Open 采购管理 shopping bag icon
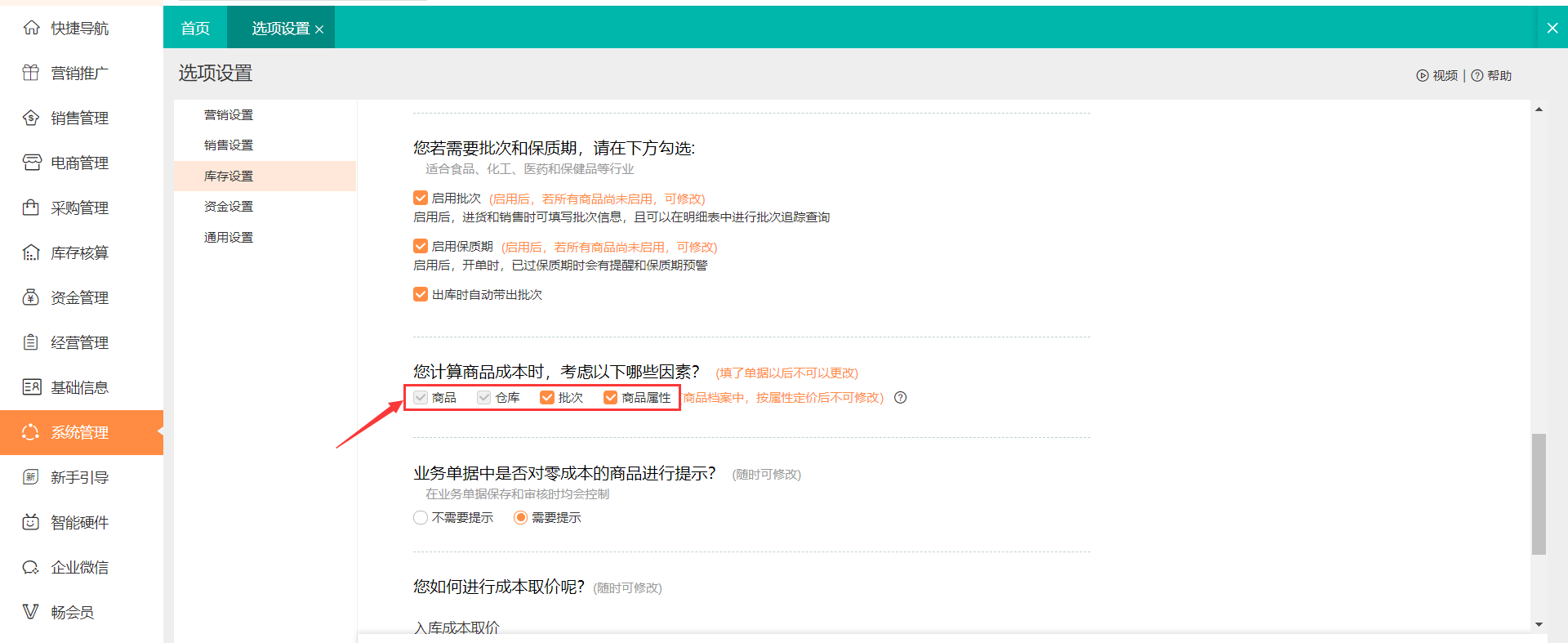Screen dimensions: 1568x643 tap(31, 208)
